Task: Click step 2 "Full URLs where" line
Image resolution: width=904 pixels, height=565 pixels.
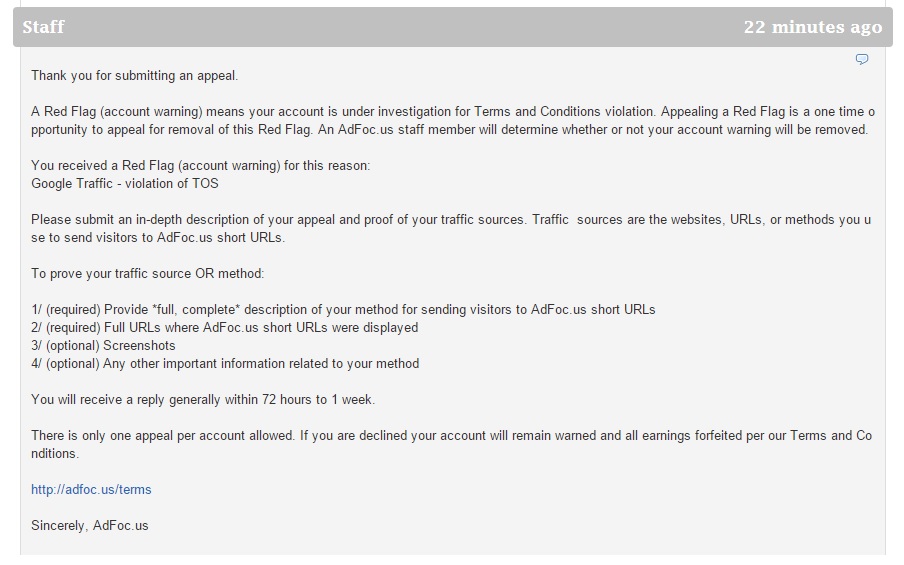Action: pyautogui.click(x=224, y=328)
